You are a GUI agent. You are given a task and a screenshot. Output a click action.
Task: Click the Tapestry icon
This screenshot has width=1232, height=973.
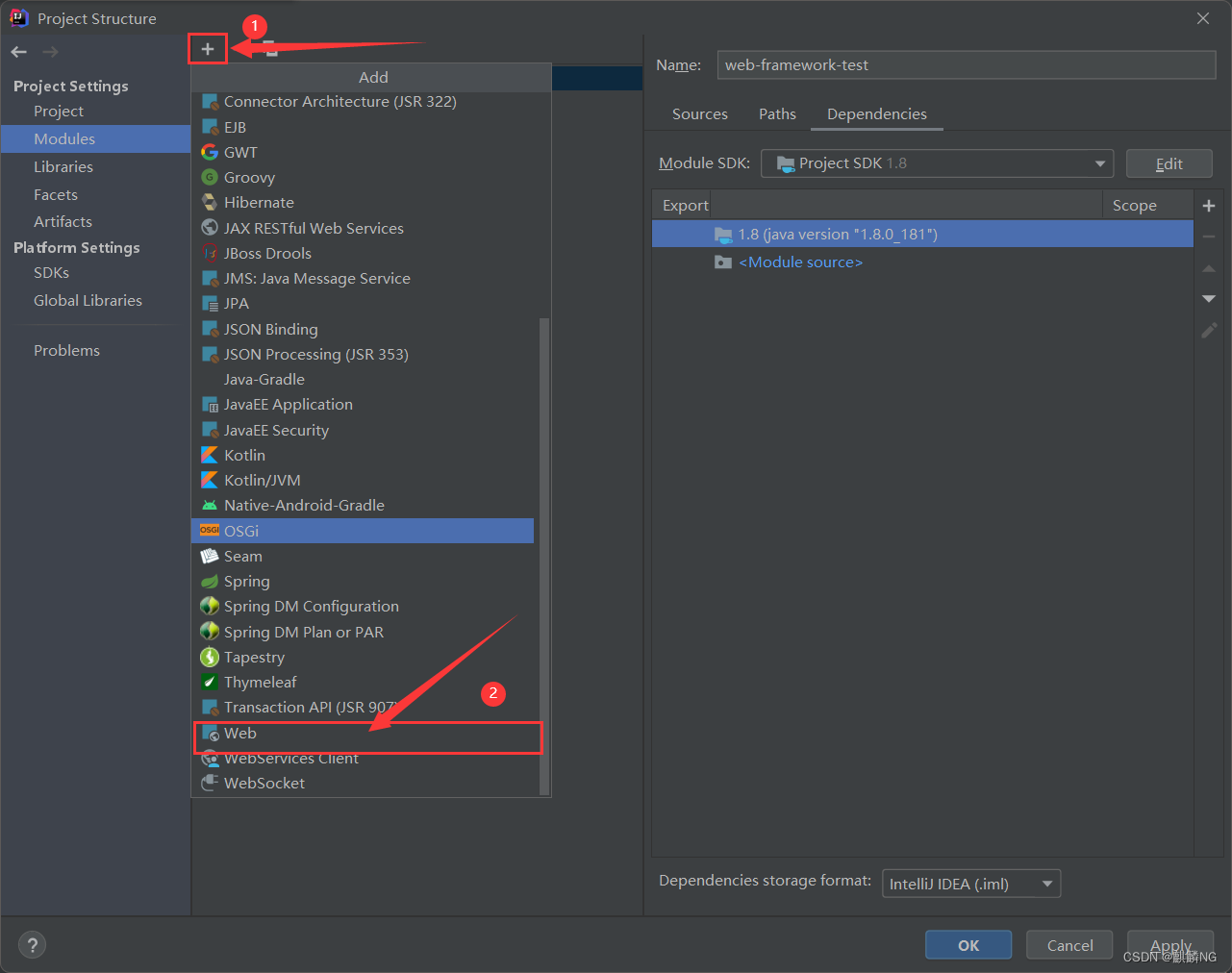point(210,657)
